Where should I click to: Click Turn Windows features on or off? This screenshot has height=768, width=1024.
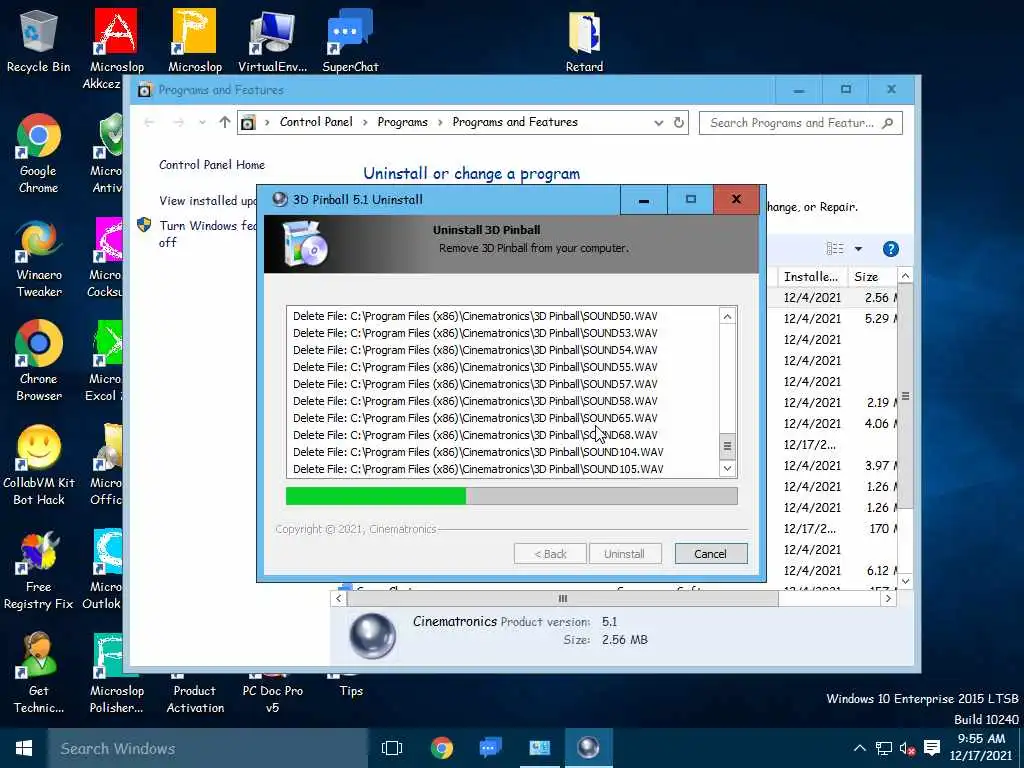pos(208,234)
